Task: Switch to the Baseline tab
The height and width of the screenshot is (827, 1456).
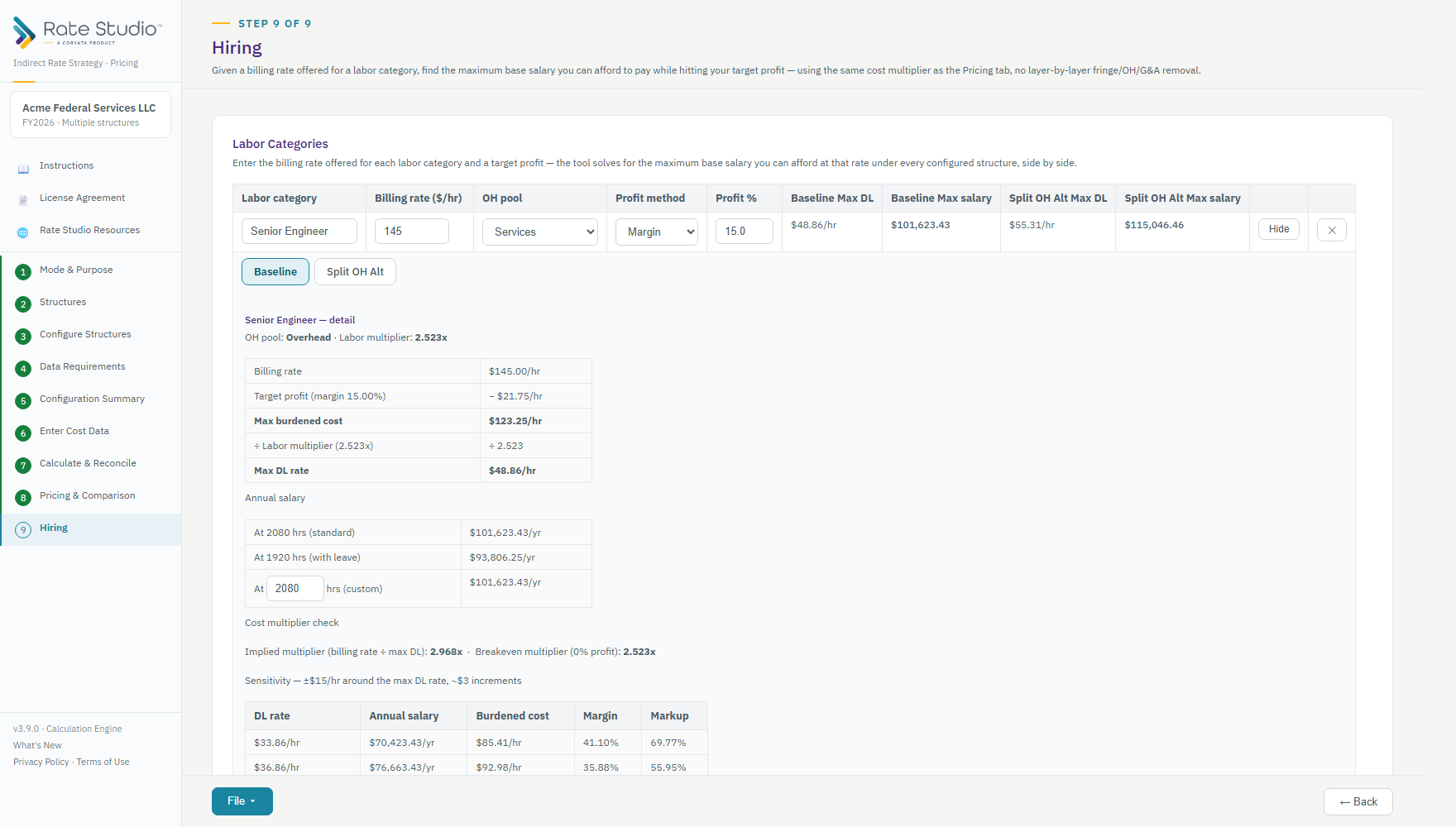Action: tap(275, 272)
